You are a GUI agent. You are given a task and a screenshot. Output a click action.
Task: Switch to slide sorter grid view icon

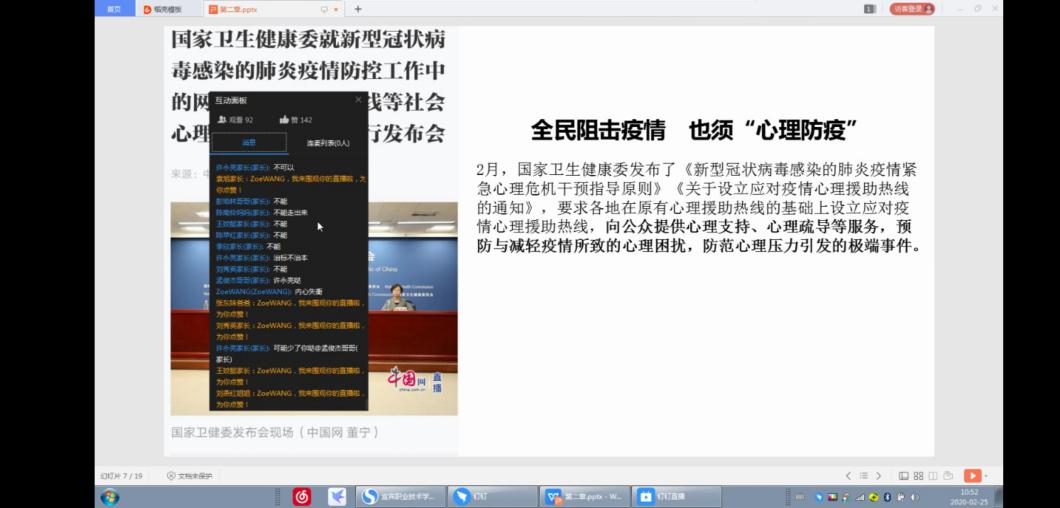918,476
